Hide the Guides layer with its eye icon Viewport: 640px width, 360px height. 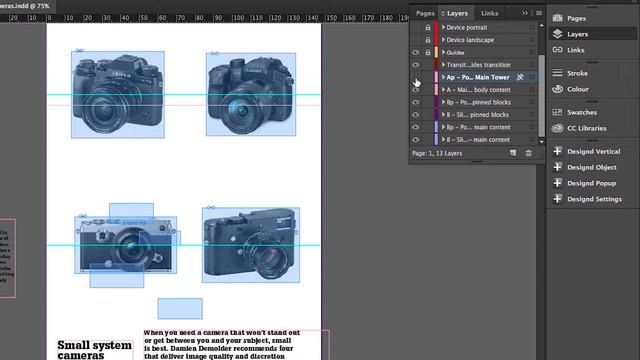(416, 52)
